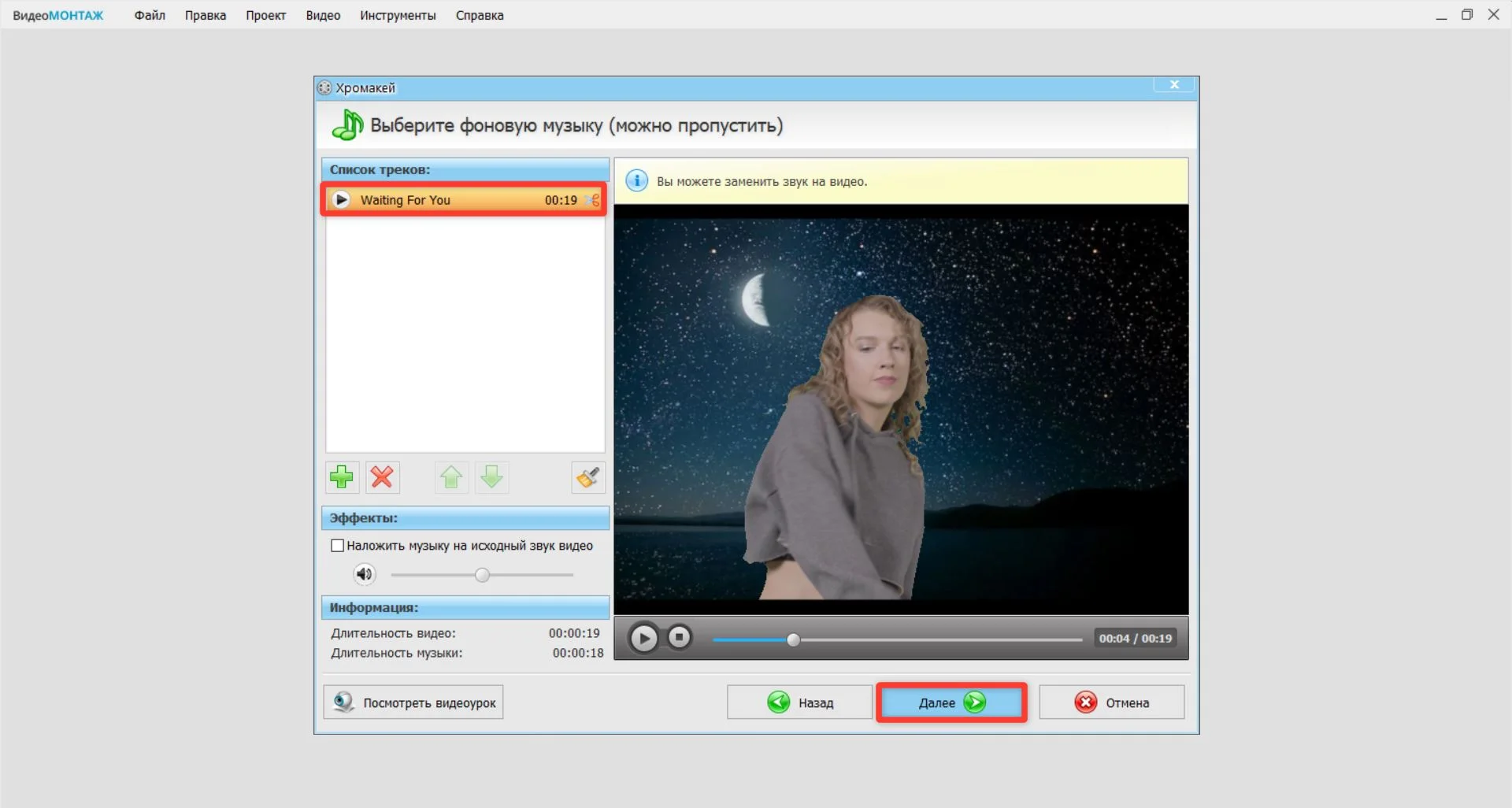Click the music volume slider handle
The height and width of the screenshot is (808, 1512).
(x=483, y=575)
